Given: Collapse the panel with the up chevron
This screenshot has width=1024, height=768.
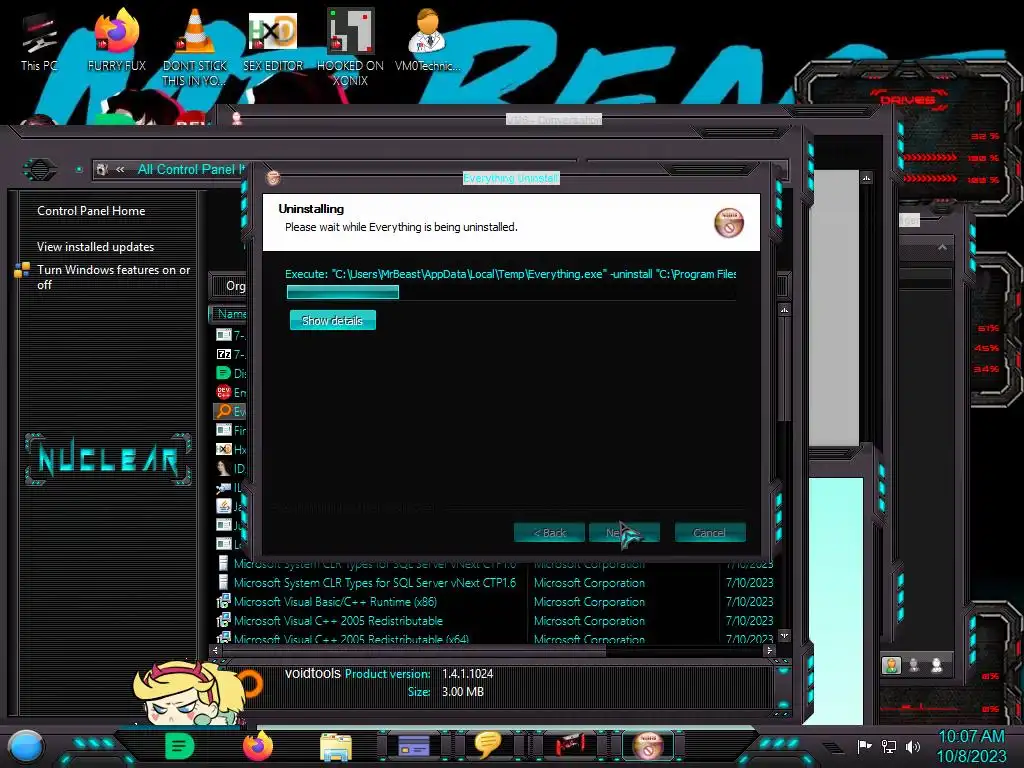Looking at the screenshot, I should tap(942, 247).
